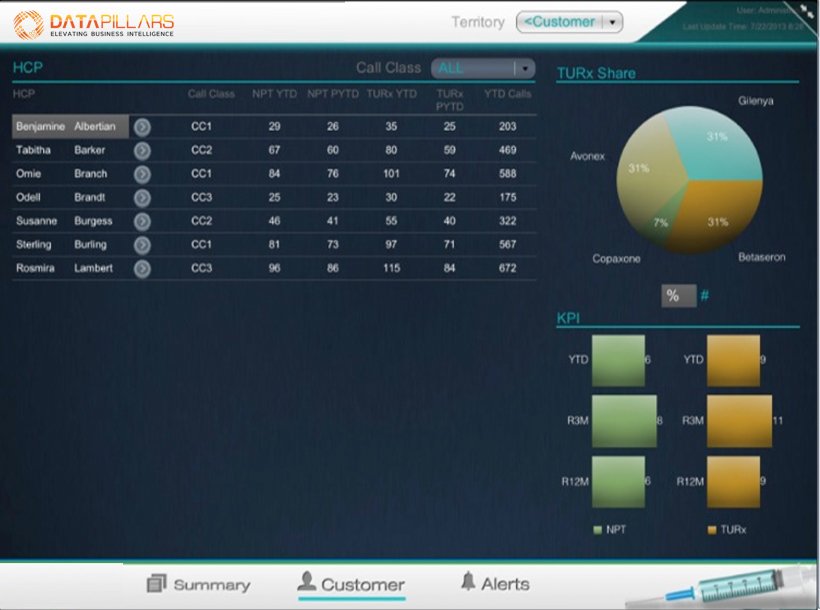The width and height of the screenshot is (820, 610).
Task: Switch to the Summary tab
Action: point(199,584)
